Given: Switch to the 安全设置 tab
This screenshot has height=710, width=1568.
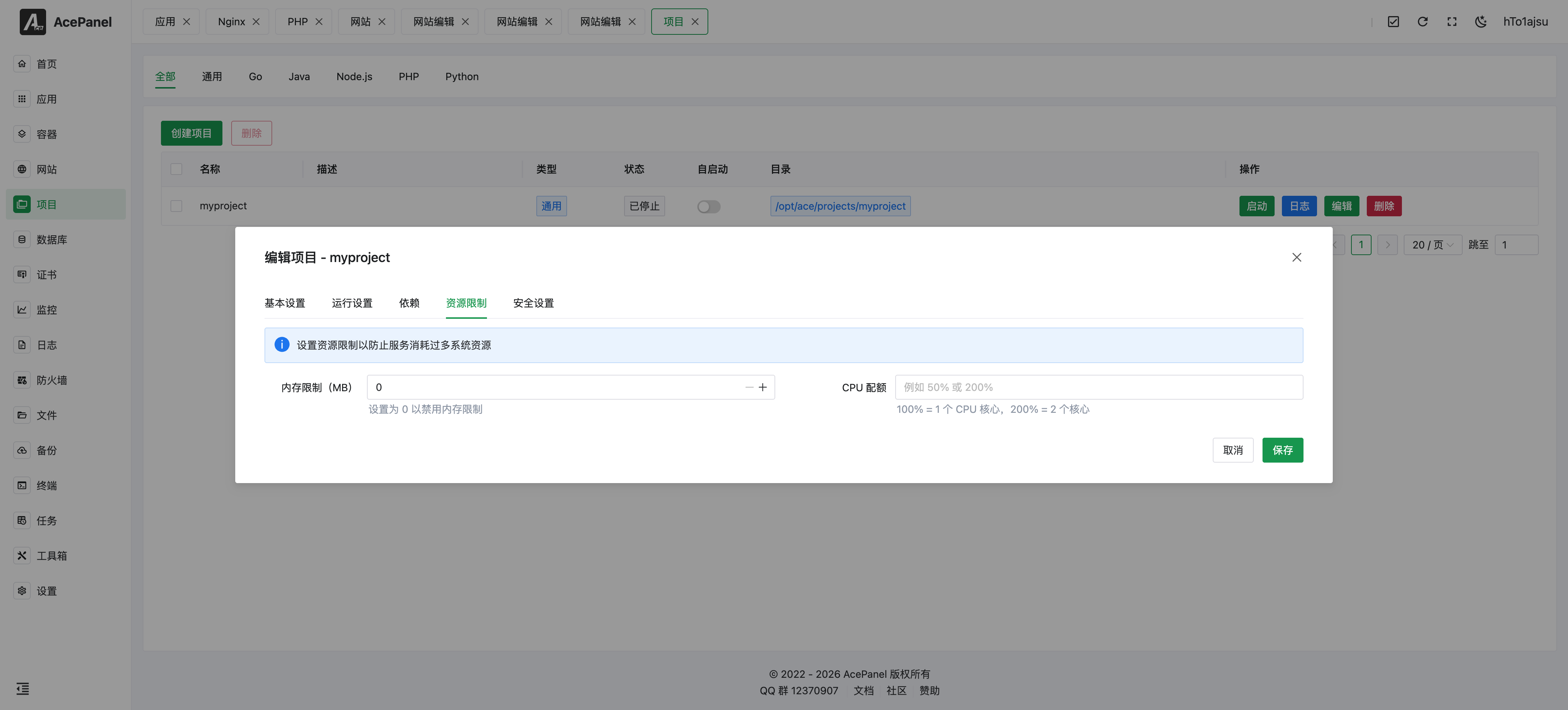Looking at the screenshot, I should click(x=533, y=303).
